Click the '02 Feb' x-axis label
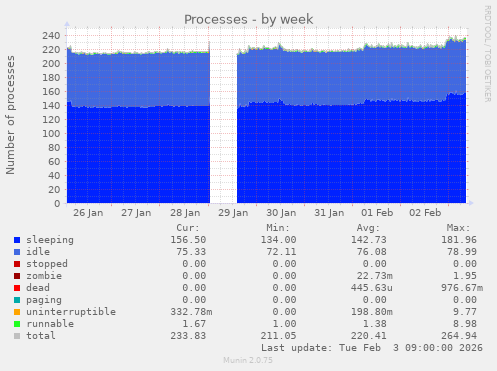This screenshot has height=371, width=497. tap(425, 213)
